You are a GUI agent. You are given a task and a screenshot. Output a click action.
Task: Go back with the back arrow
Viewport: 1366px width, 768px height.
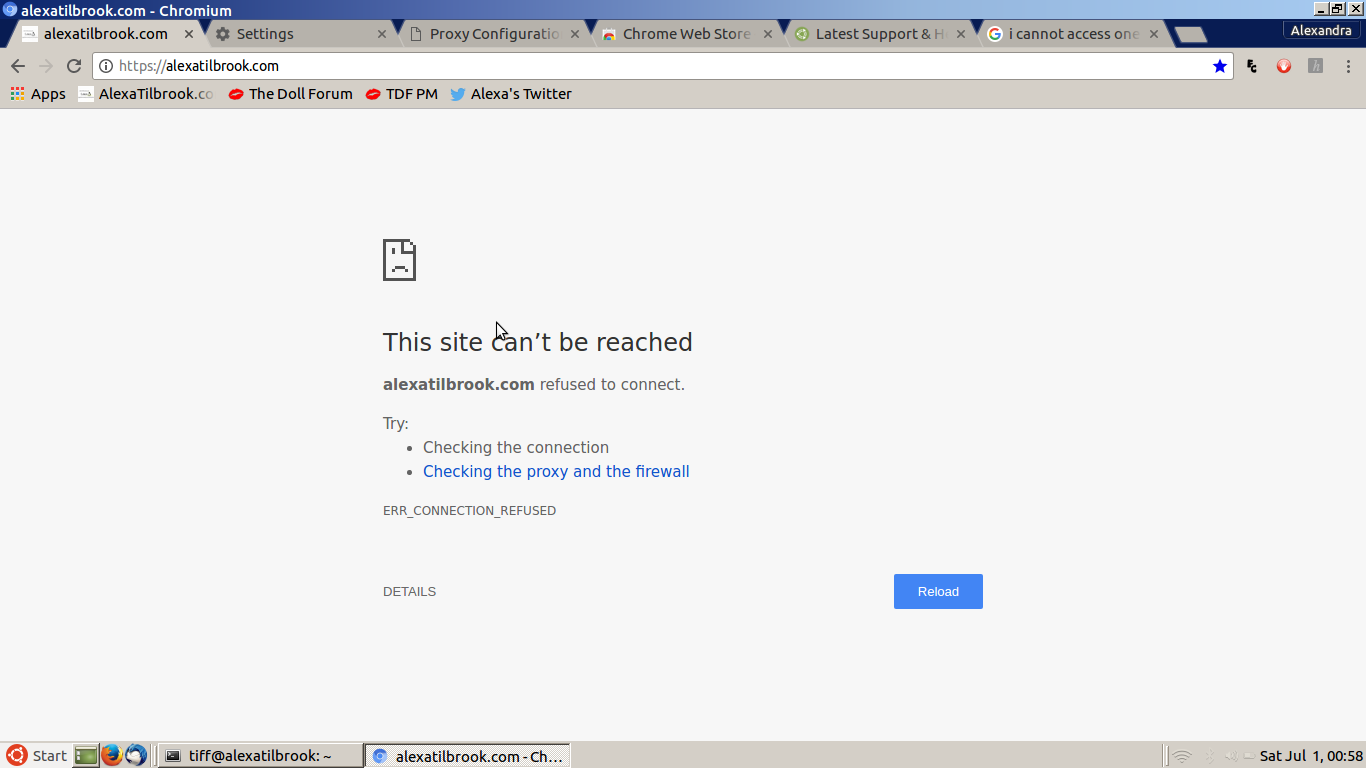(x=18, y=66)
